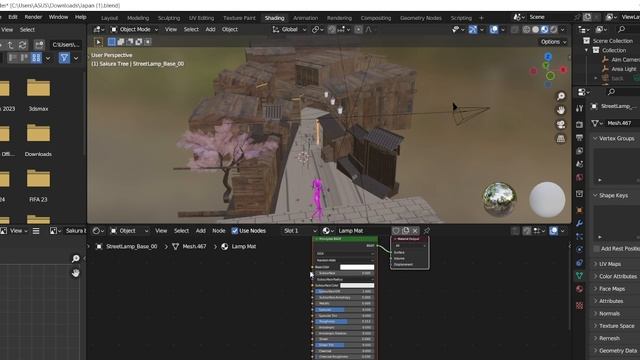Image resolution: width=640 pixels, height=360 pixels.
Task: Click the red X axis on navigation gizmo
Action: click(x=563, y=70)
